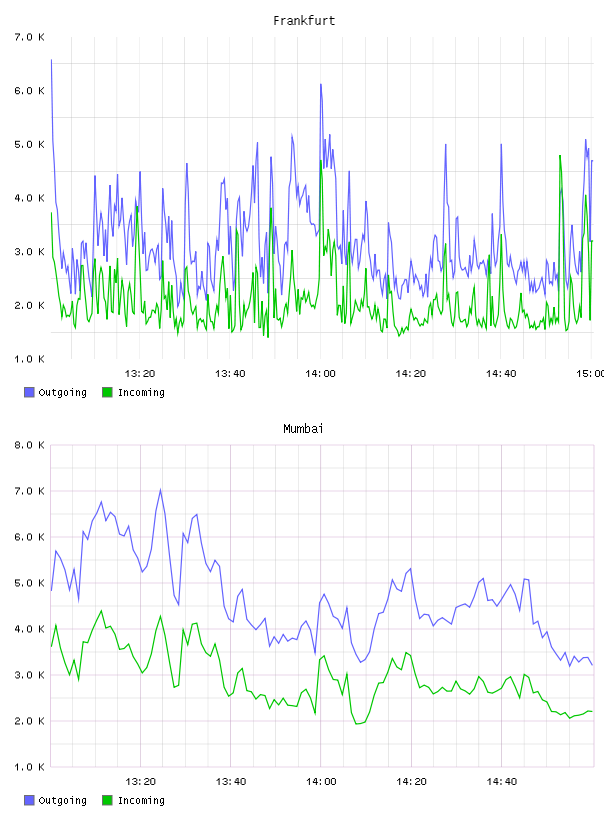Click the 7.0 K axis label in Frankfurt chart
Screen dimensions: 608x816
30,37
